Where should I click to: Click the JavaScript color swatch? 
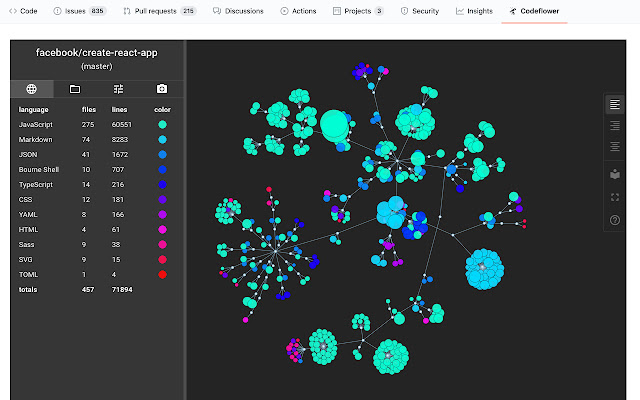[x=162, y=124]
